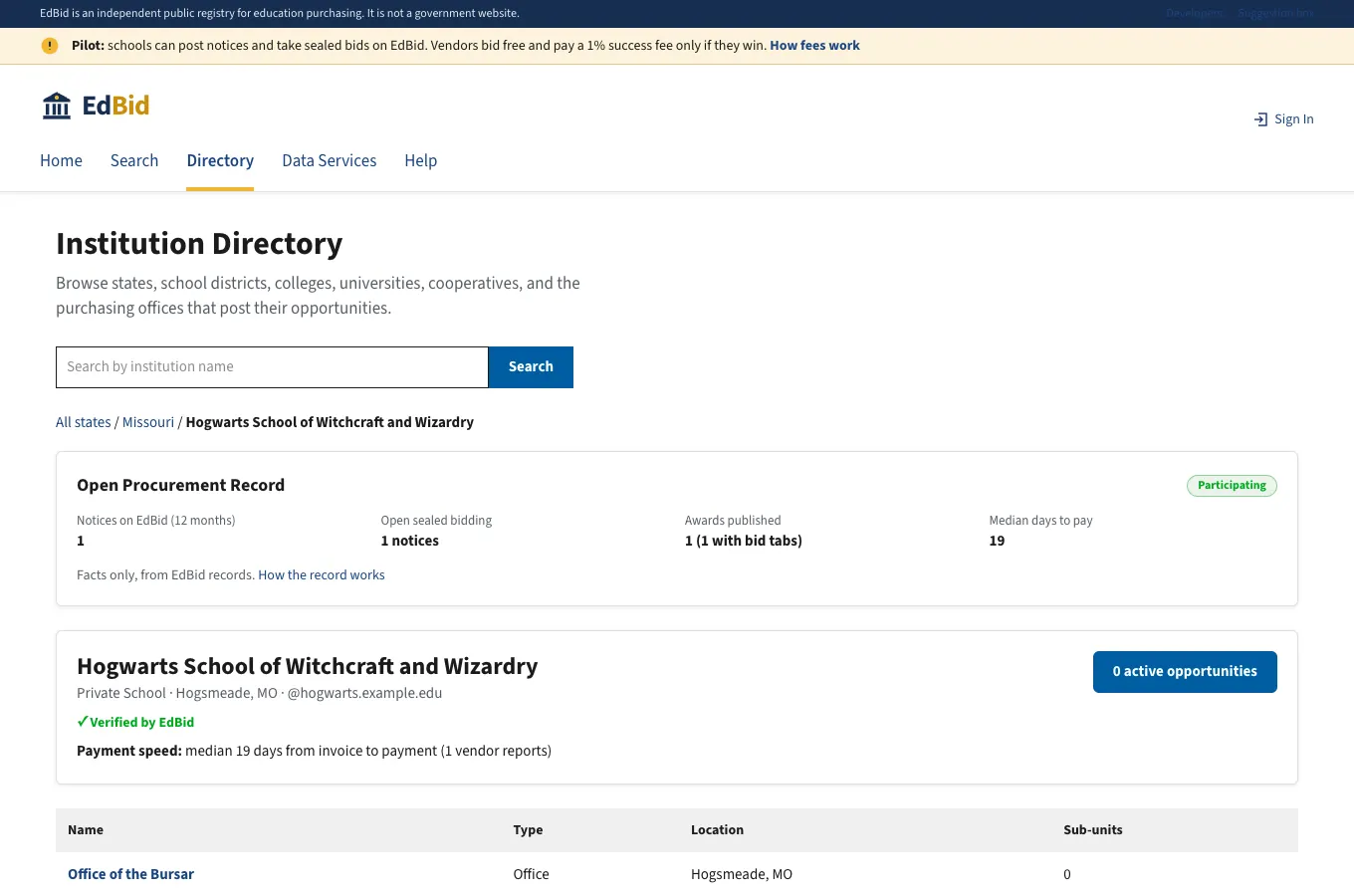The height and width of the screenshot is (896, 1354).
Task: Click the Open sealed bidding label
Action: 436,521
